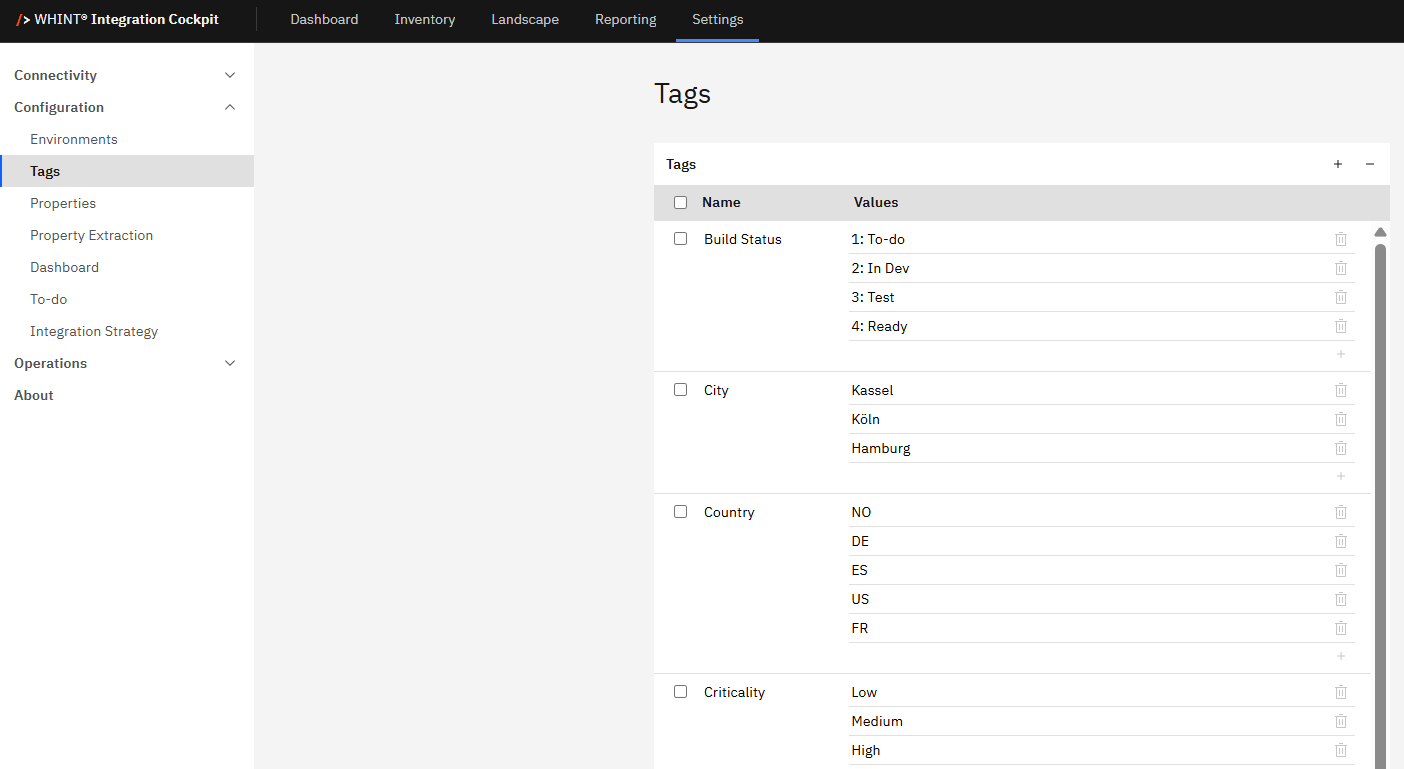Open the Inventory tab
This screenshot has height=769, width=1404.
click(x=424, y=19)
